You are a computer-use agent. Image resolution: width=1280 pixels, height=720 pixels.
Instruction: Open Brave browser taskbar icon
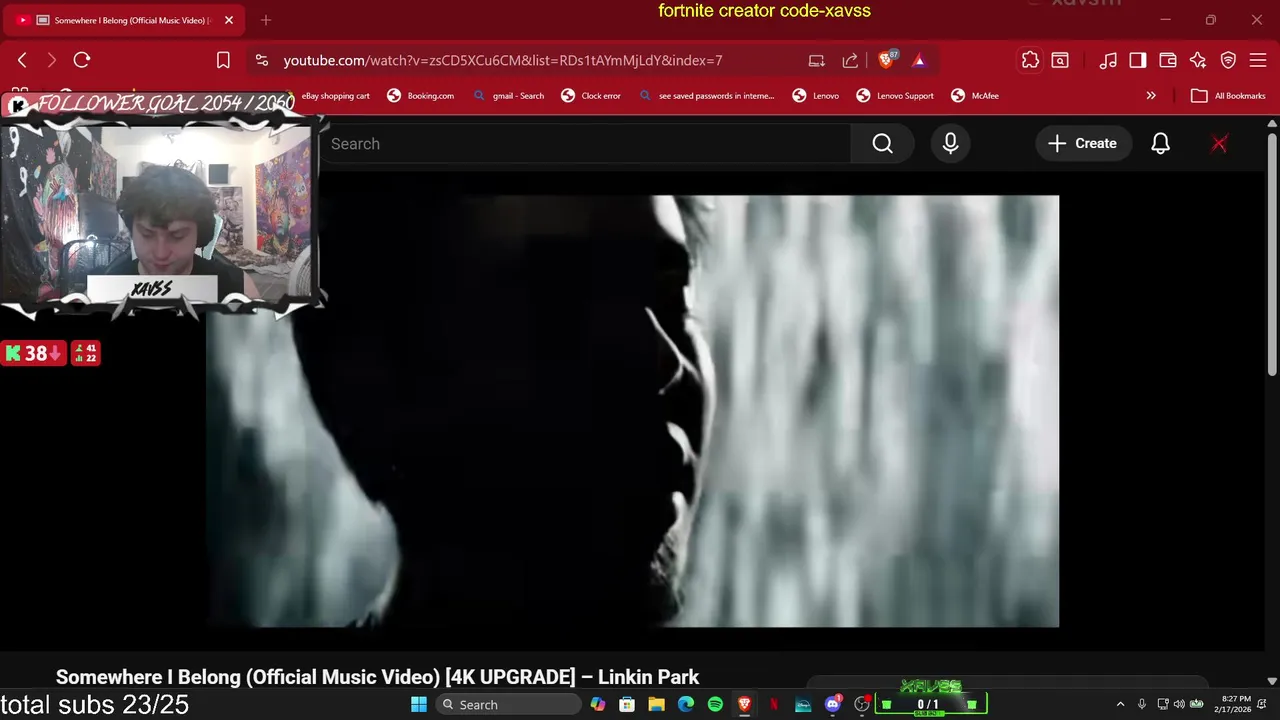click(x=744, y=705)
